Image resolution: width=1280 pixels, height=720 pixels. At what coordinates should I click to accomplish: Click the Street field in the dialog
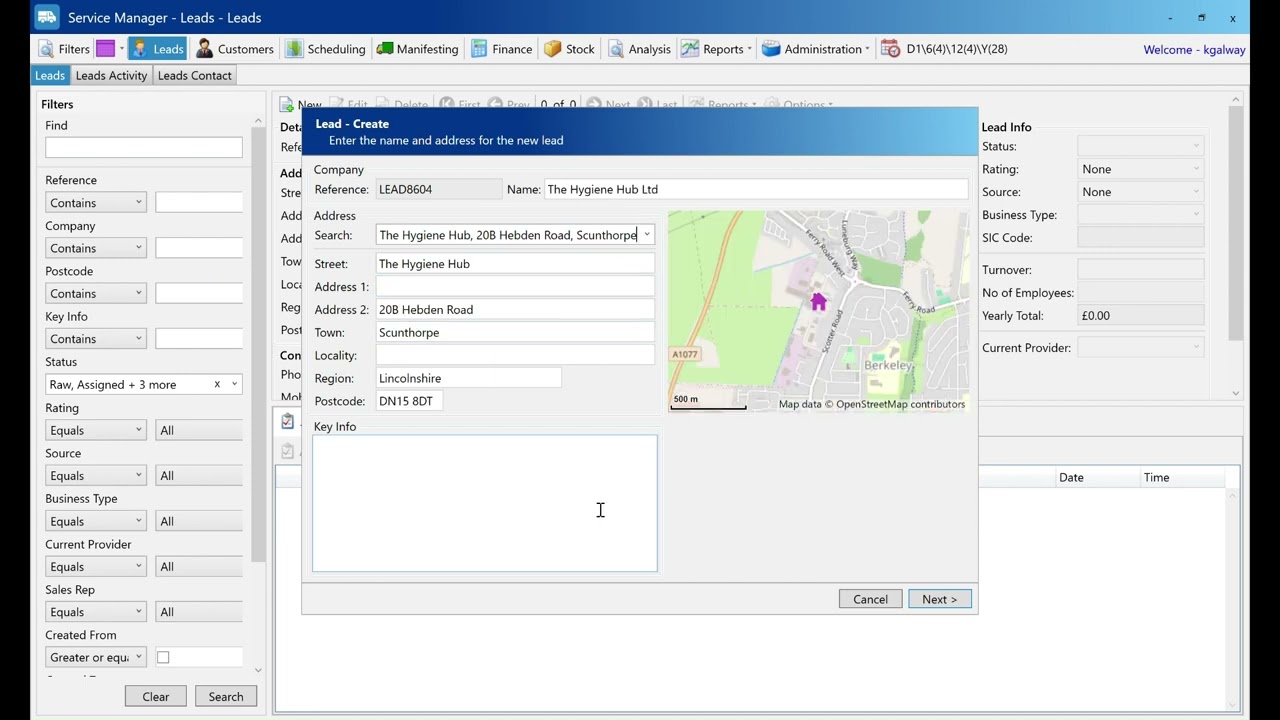click(515, 264)
